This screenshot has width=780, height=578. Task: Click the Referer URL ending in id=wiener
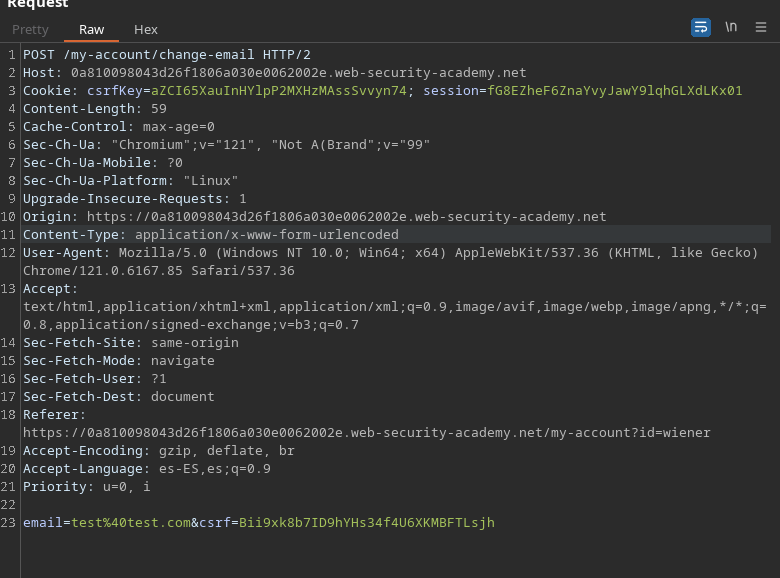(366, 433)
